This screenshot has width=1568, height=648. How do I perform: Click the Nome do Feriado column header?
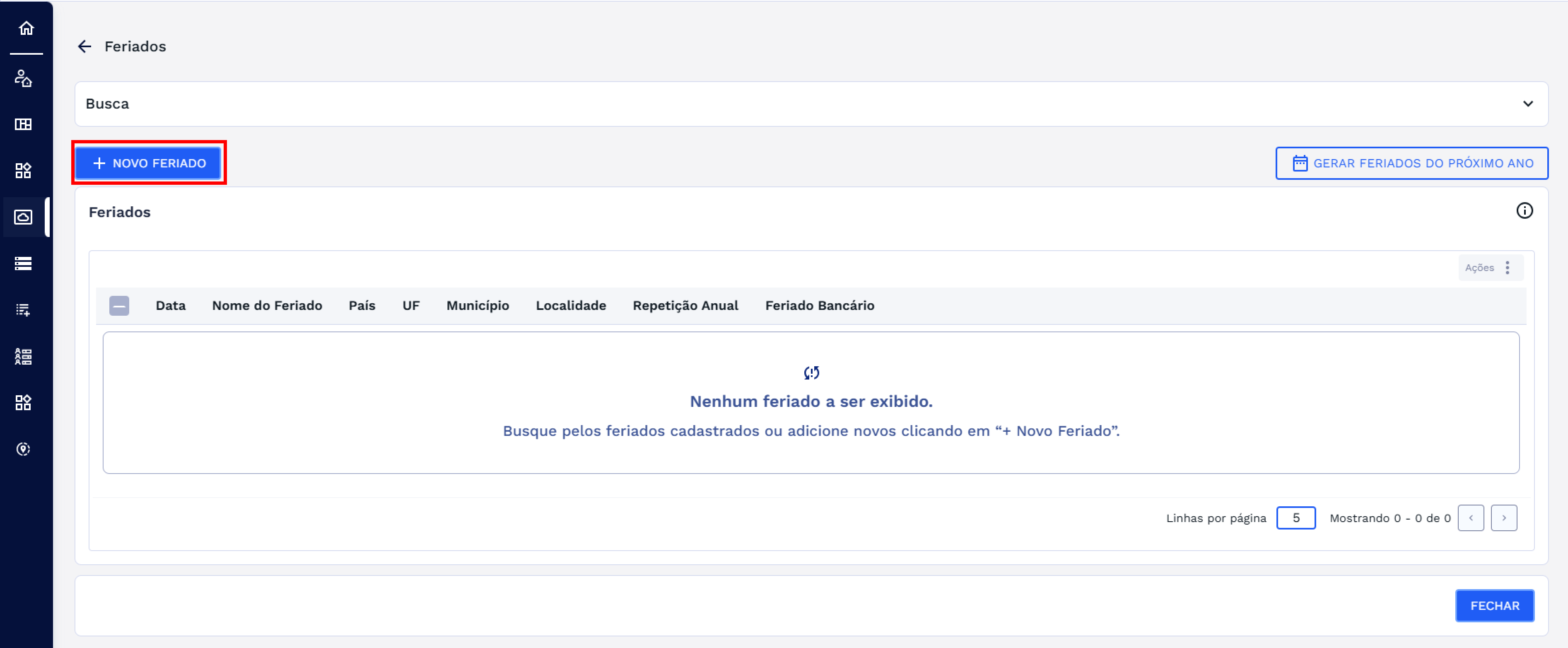tap(267, 305)
